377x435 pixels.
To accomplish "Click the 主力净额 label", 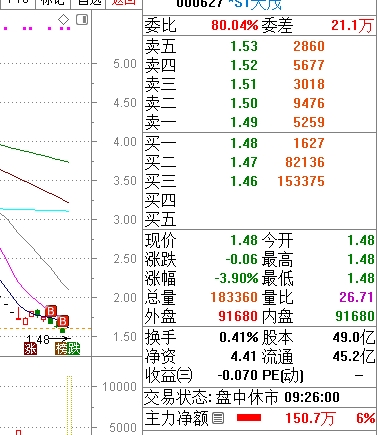I will coord(177,418).
